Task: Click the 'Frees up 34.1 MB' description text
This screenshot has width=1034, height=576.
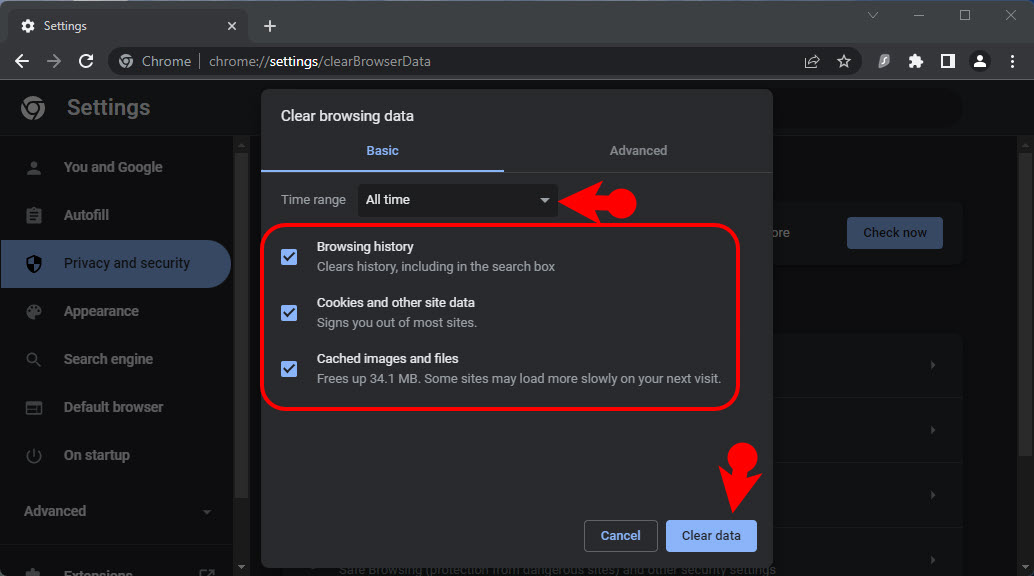Action: (x=518, y=379)
